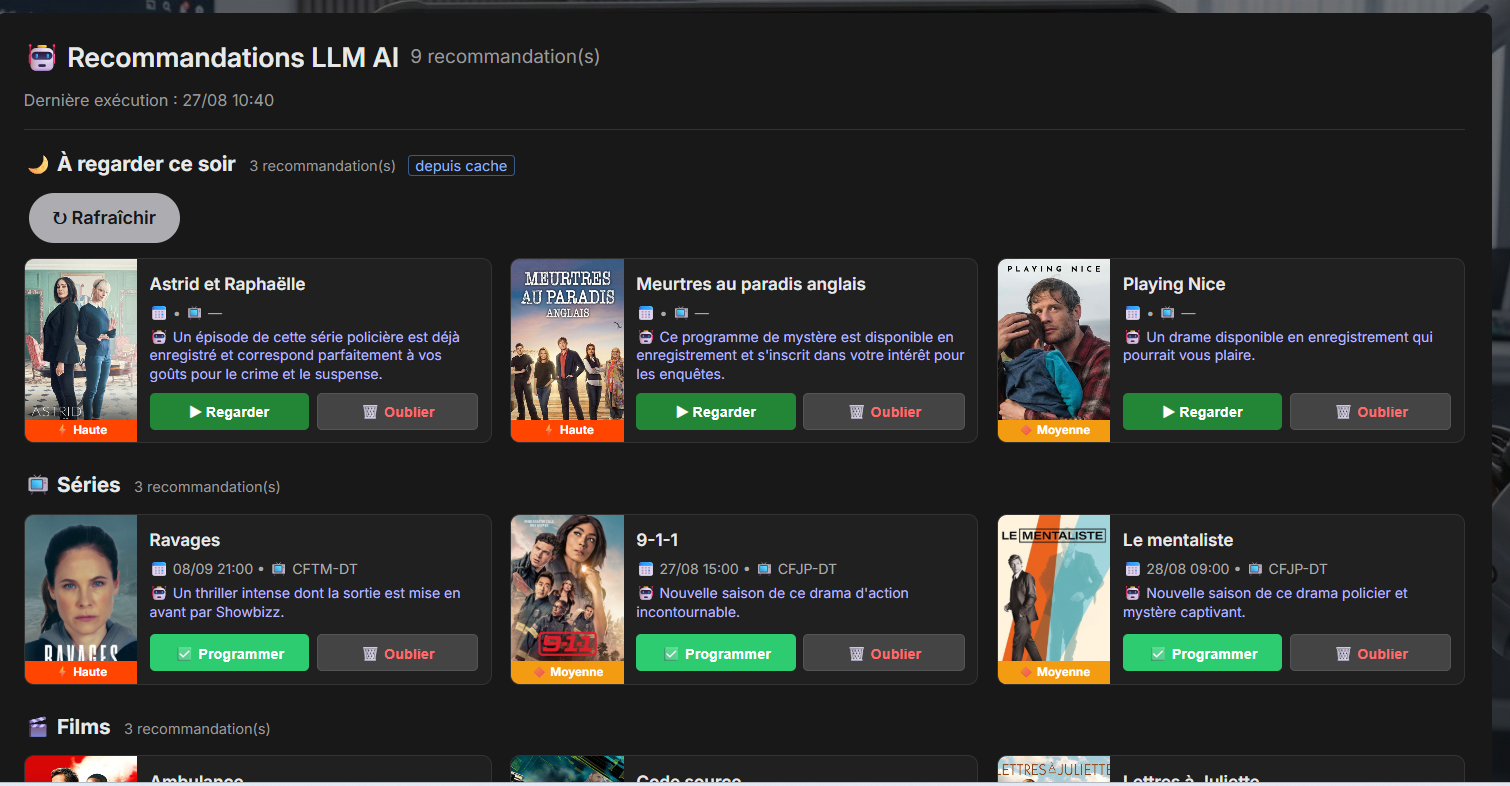The width and height of the screenshot is (1510, 786).
Task: Click the TV channel icon in the Ravages card
Action: pos(278,569)
